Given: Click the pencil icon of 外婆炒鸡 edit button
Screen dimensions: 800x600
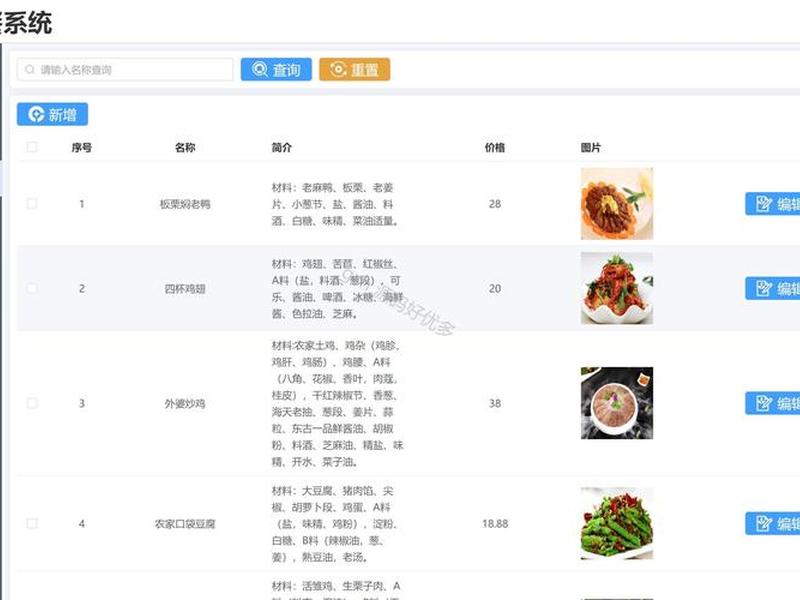Looking at the screenshot, I should (764, 403).
